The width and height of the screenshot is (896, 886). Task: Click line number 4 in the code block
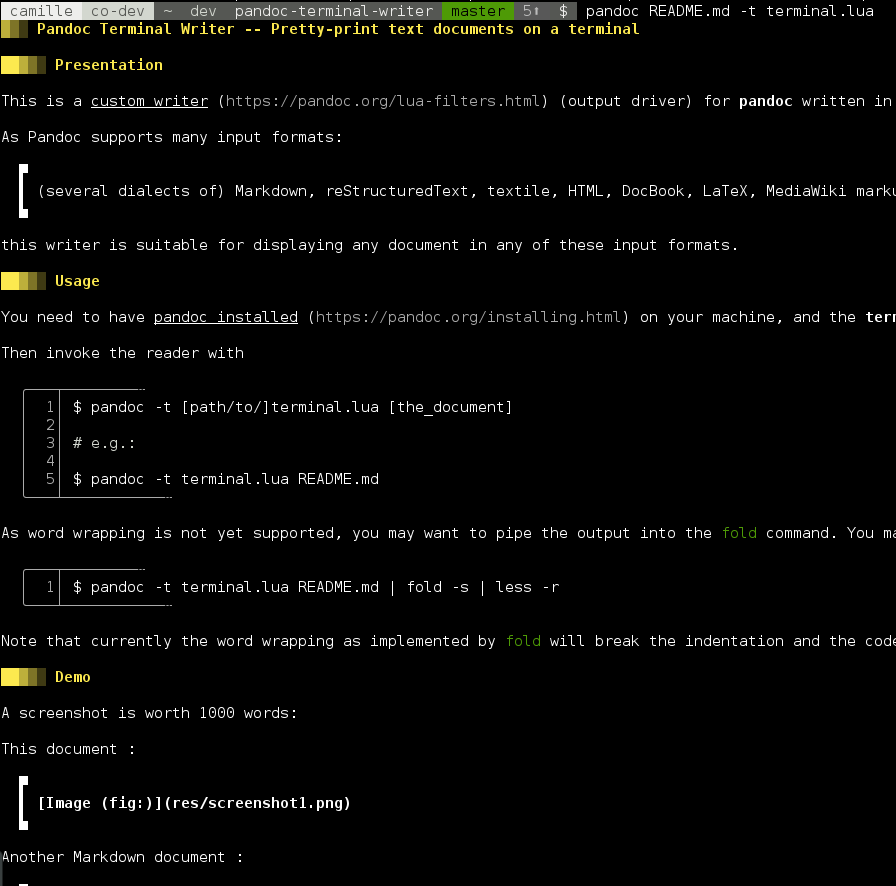coord(50,461)
